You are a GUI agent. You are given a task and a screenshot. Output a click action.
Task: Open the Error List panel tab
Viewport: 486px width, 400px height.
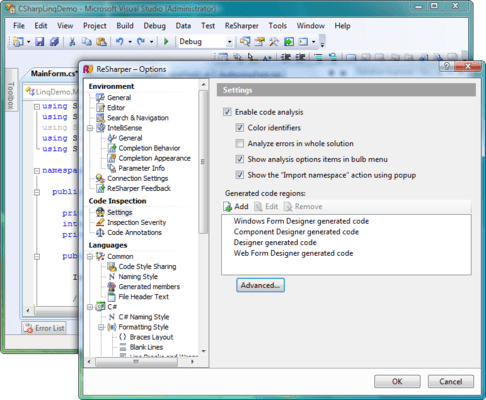point(44,328)
